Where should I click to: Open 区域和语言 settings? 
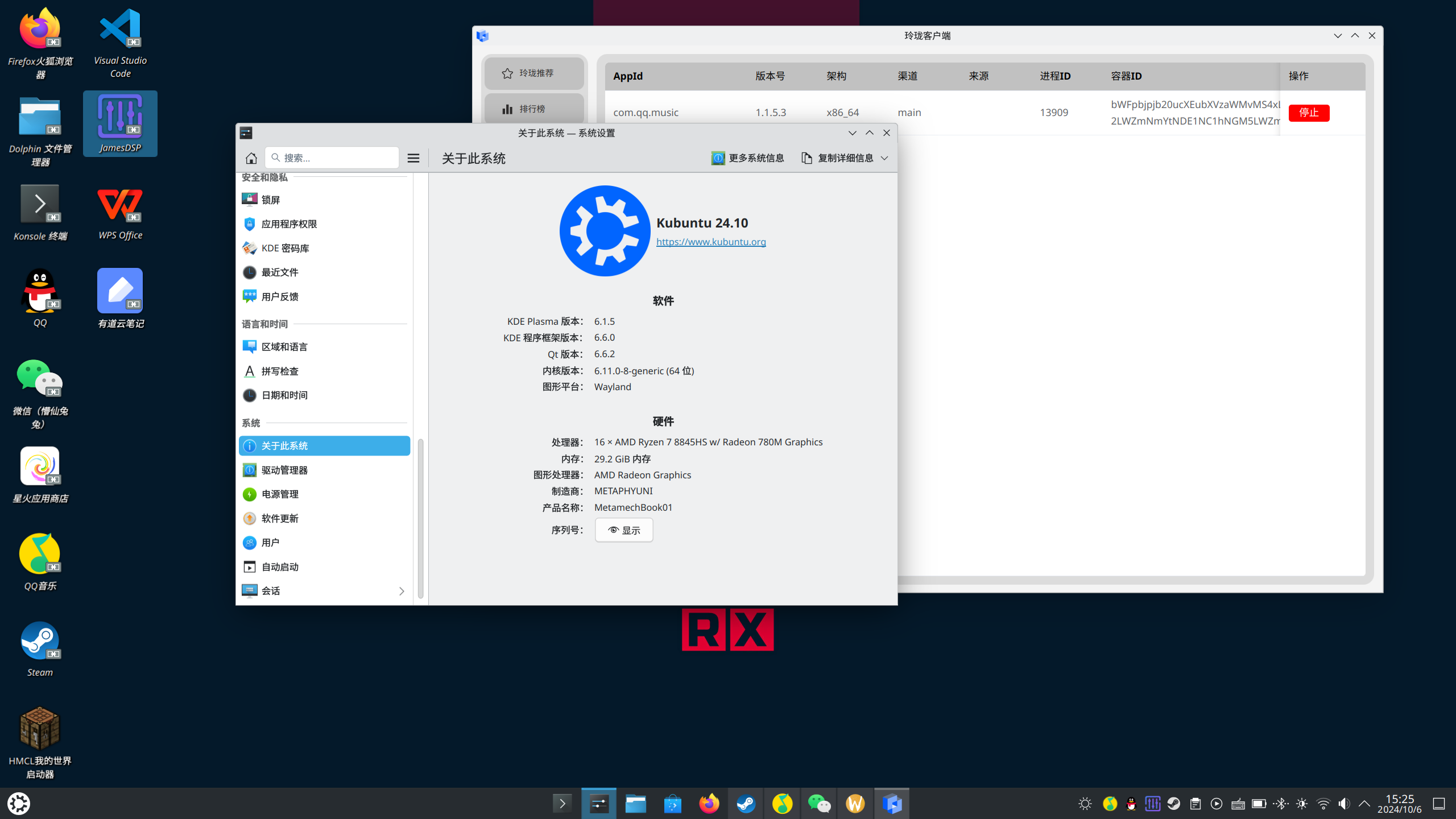pos(324,347)
